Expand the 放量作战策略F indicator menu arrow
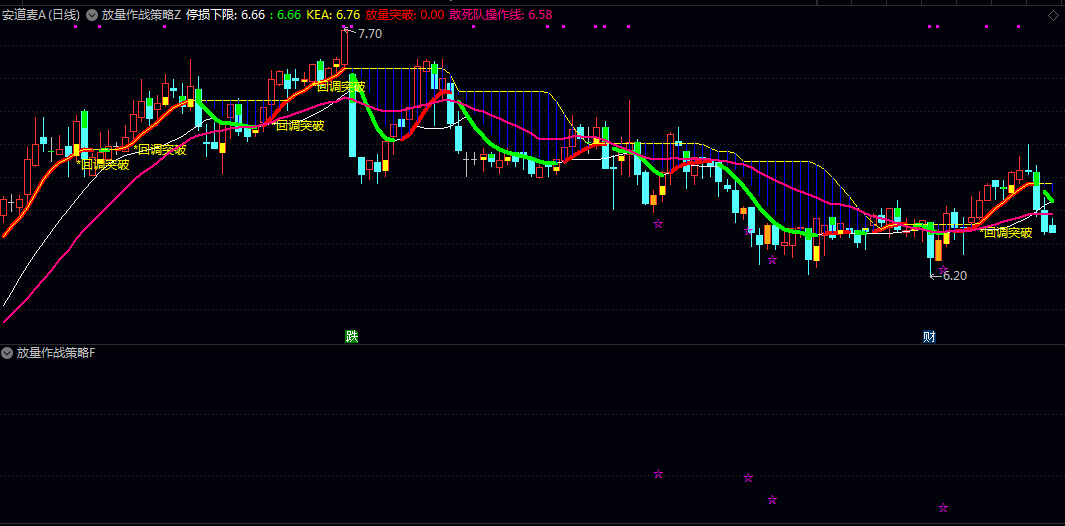Viewport: 1065px width, 526px height. click(x=7, y=353)
